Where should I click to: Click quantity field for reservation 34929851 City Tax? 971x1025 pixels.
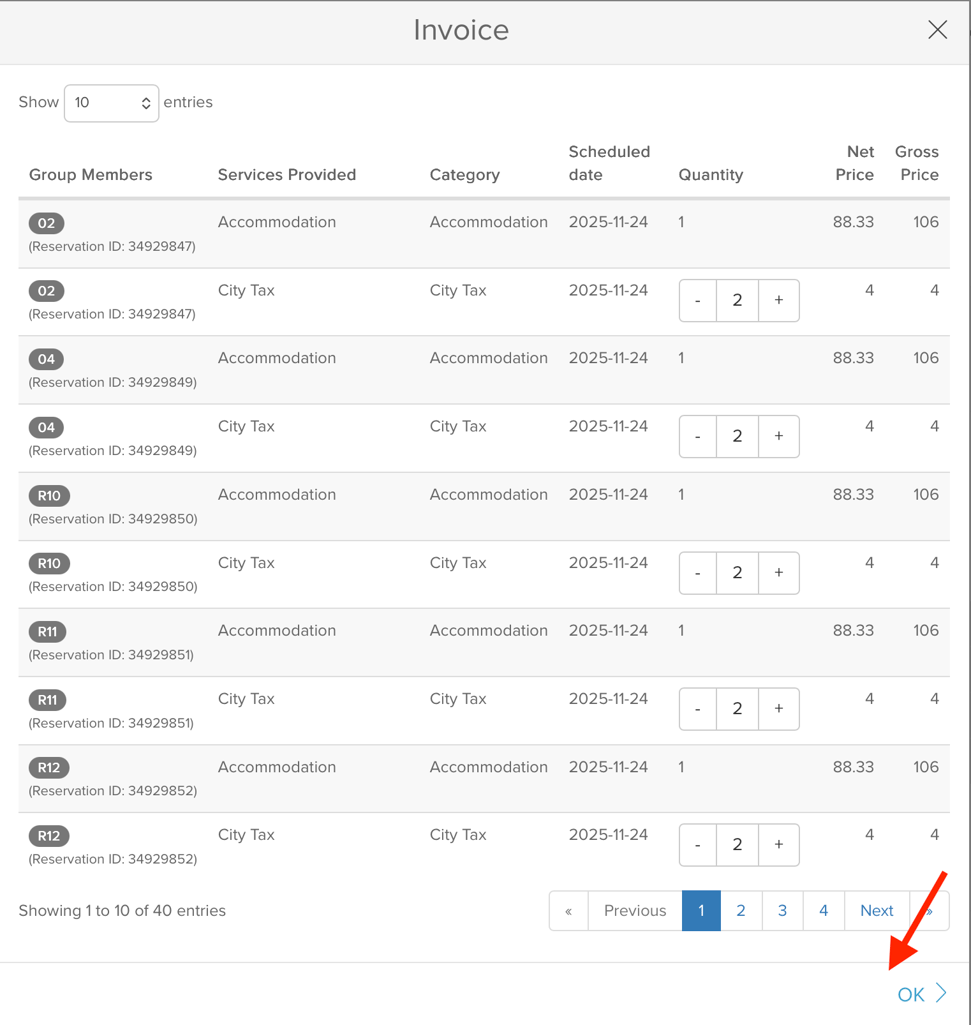click(x=738, y=709)
